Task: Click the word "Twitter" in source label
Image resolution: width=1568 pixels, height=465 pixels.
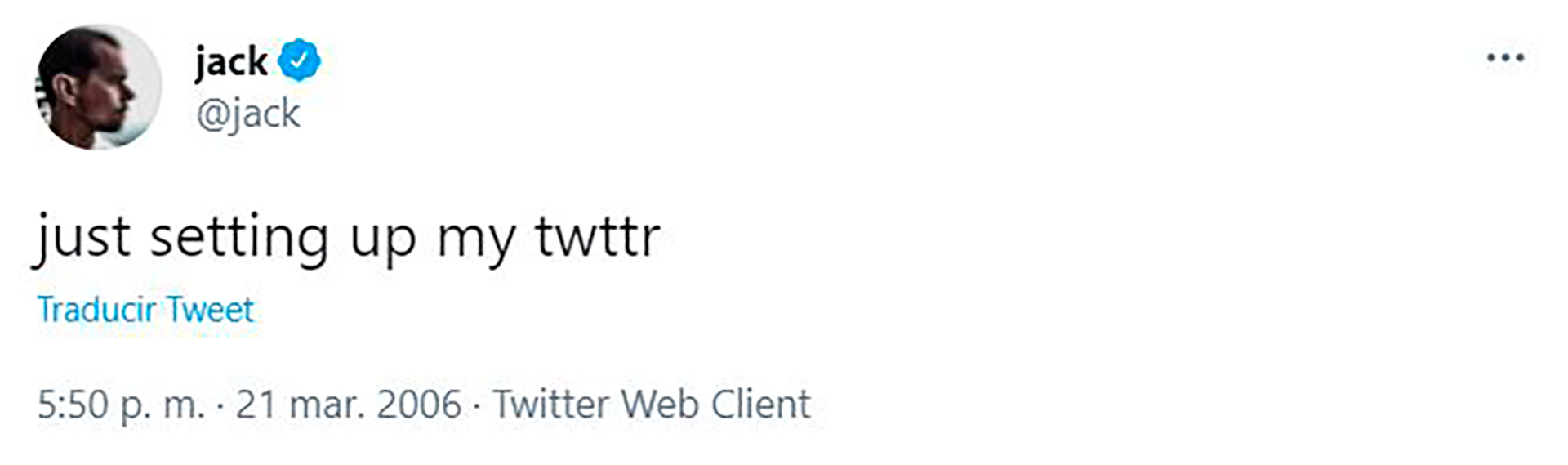Action: 551,405
